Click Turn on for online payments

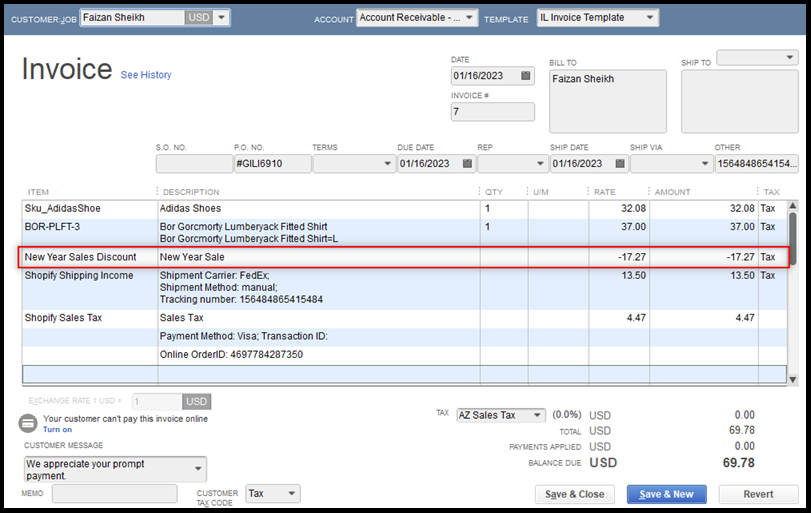tap(57, 429)
